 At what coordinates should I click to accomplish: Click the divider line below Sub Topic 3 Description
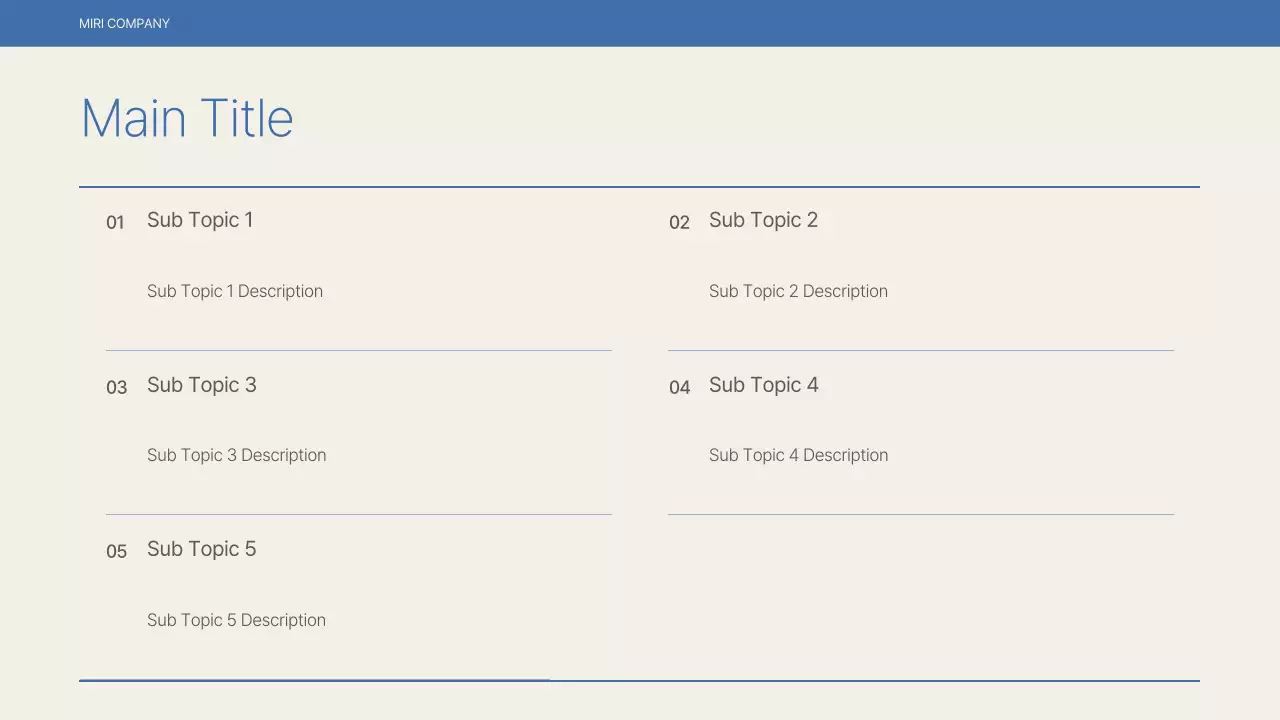coord(358,514)
